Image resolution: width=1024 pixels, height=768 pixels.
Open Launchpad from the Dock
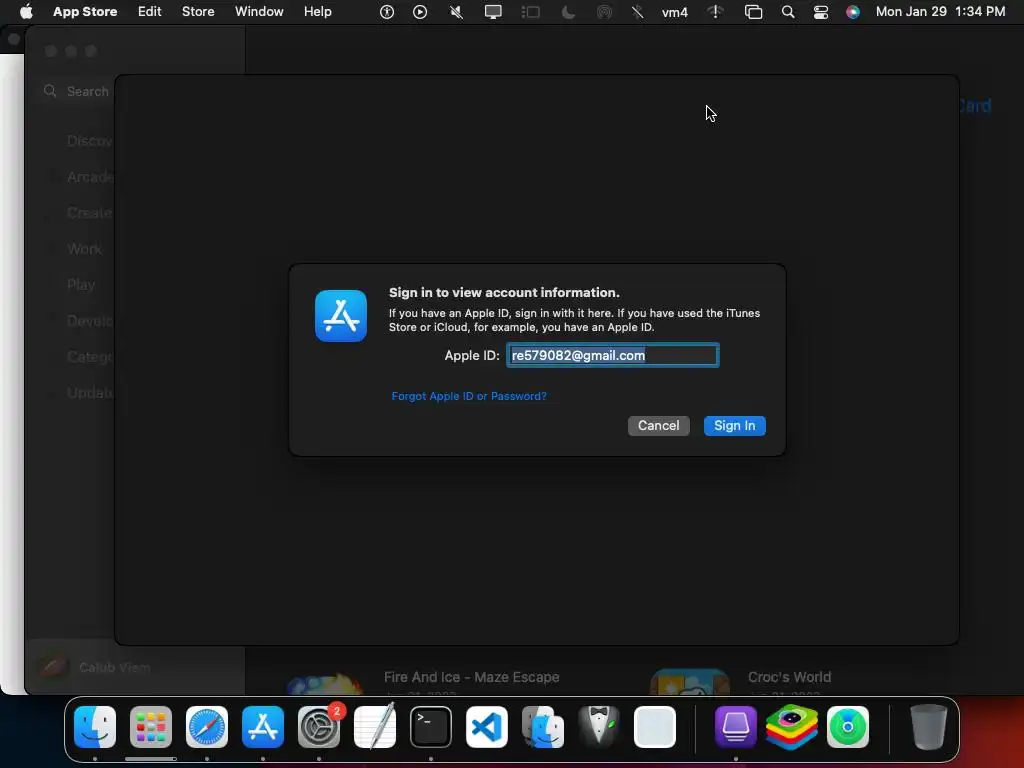point(151,727)
